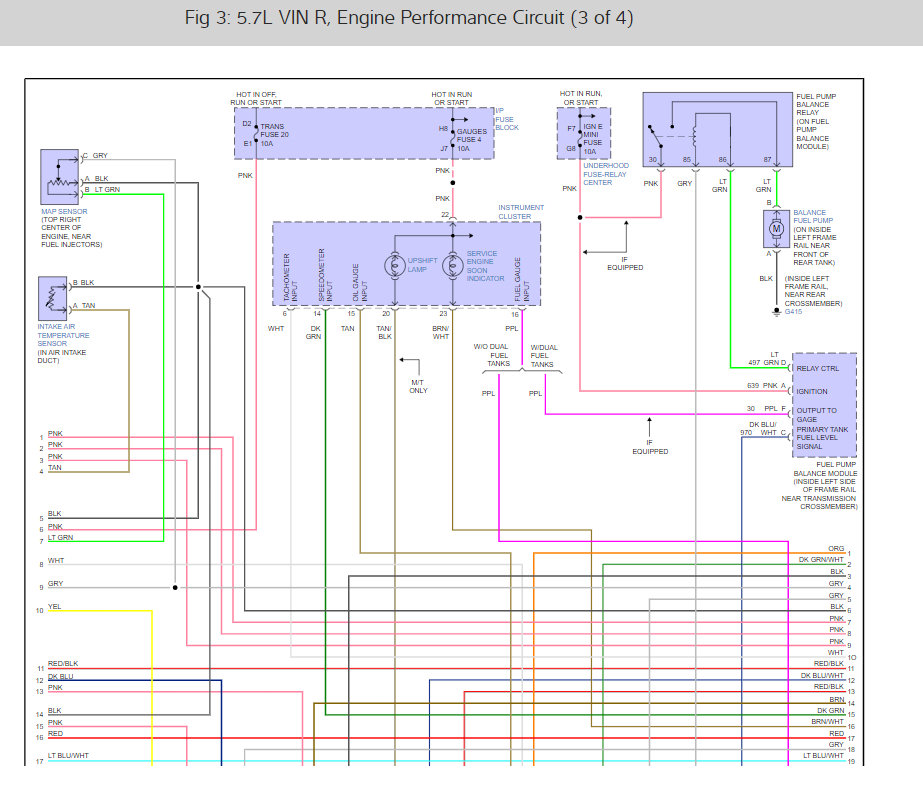Click the DK GRN label at right pin 15
The width and height of the screenshot is (923, 786).
coord(831,711)
